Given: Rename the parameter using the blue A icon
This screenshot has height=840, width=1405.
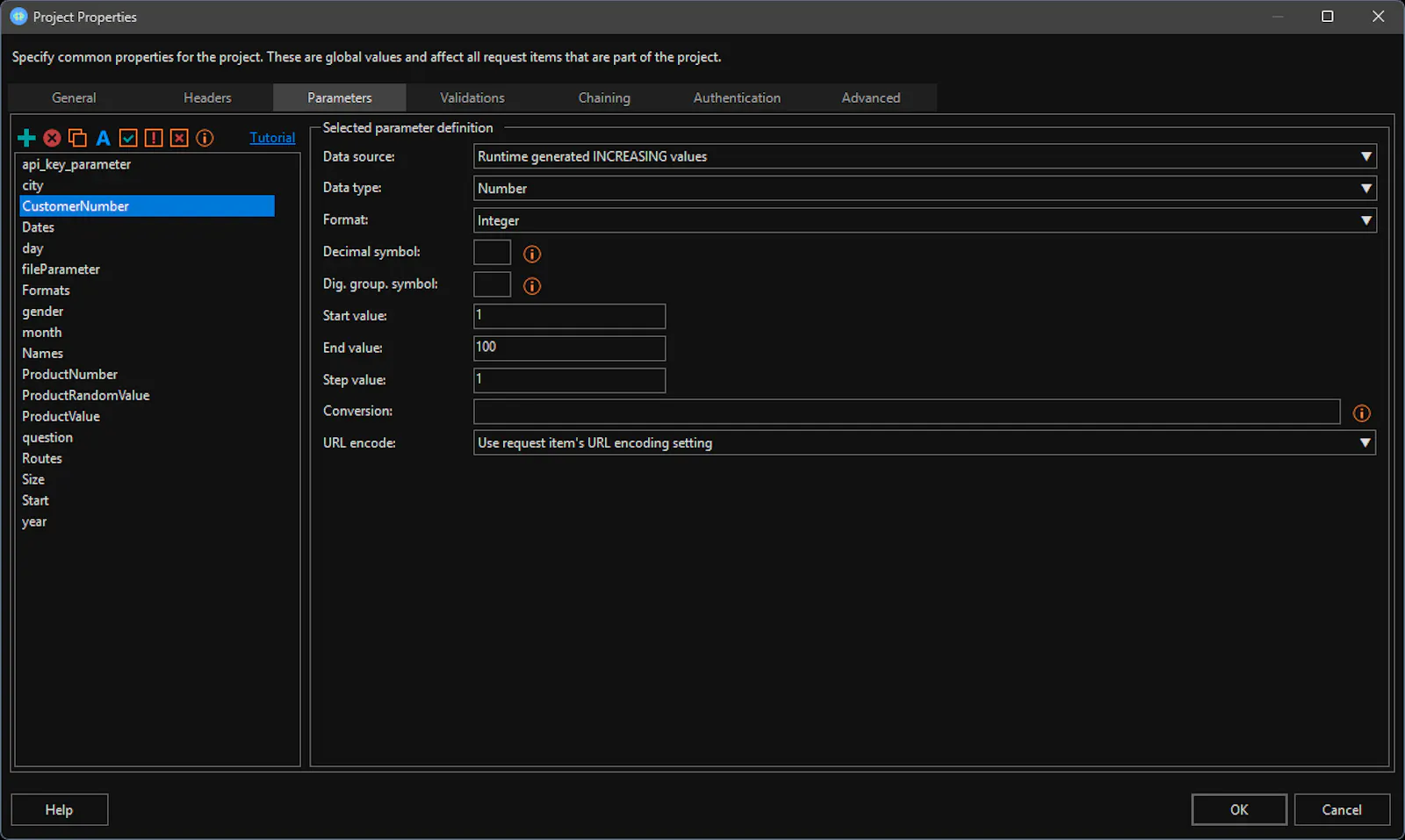Looking at the screenshot, I should [103, 138].
